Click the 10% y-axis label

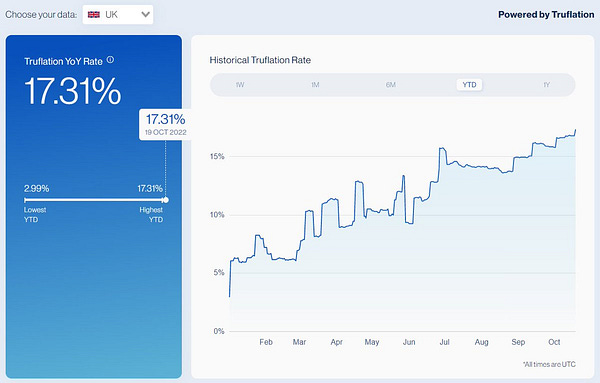pos(217,215)
